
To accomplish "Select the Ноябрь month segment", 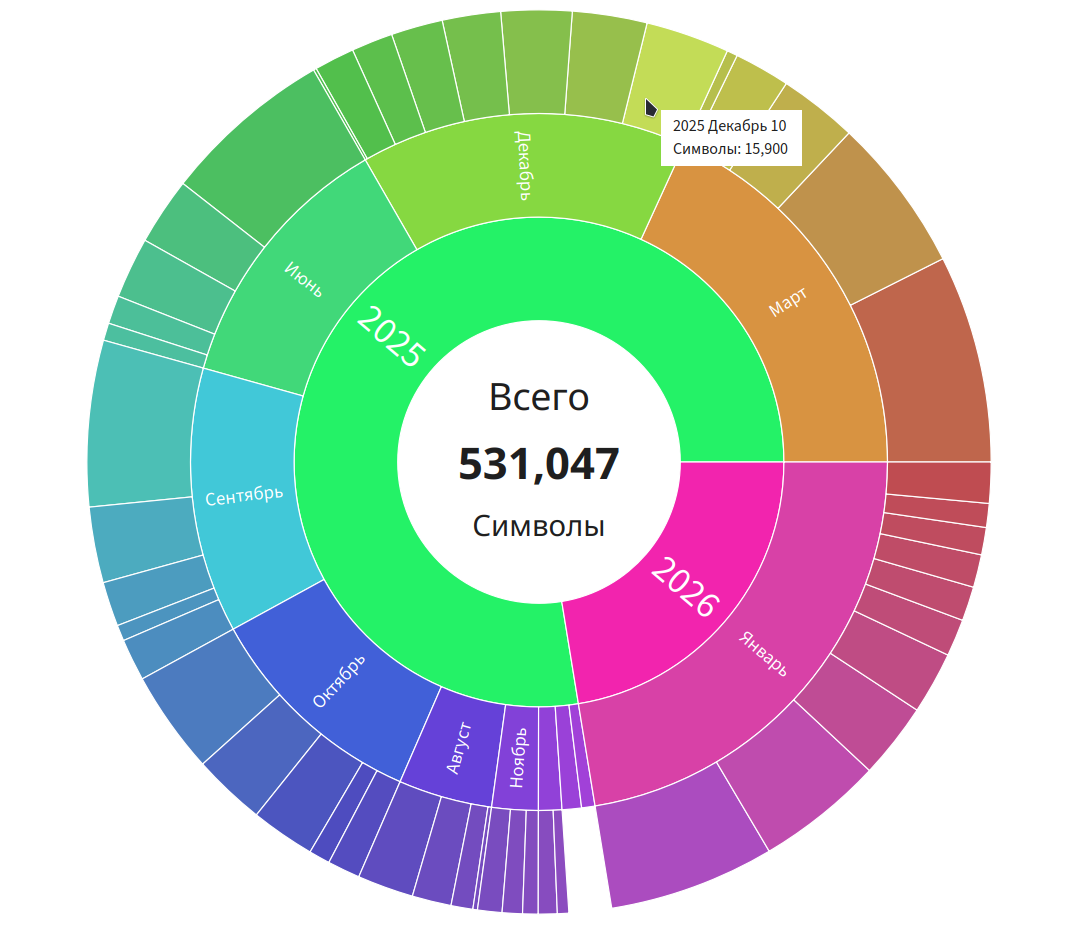I will (518, 757).
